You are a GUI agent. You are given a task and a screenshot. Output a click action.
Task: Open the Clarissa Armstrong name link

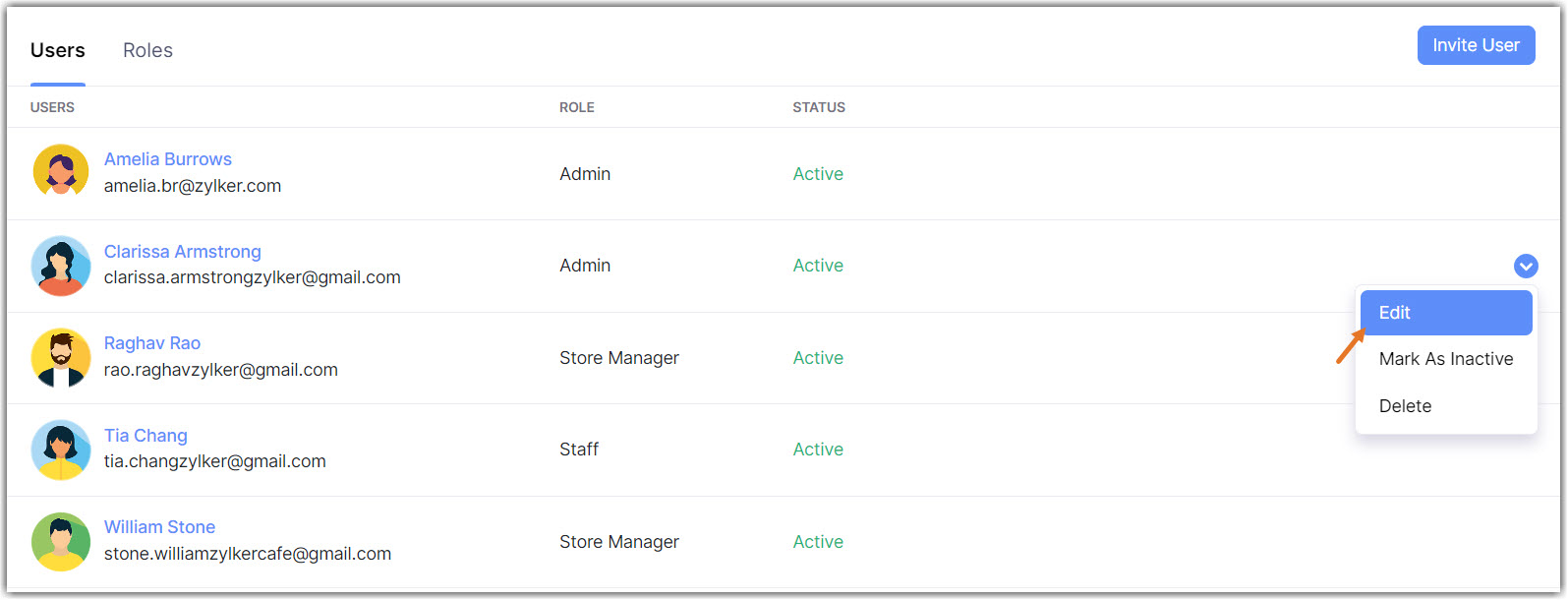point(183,252)
